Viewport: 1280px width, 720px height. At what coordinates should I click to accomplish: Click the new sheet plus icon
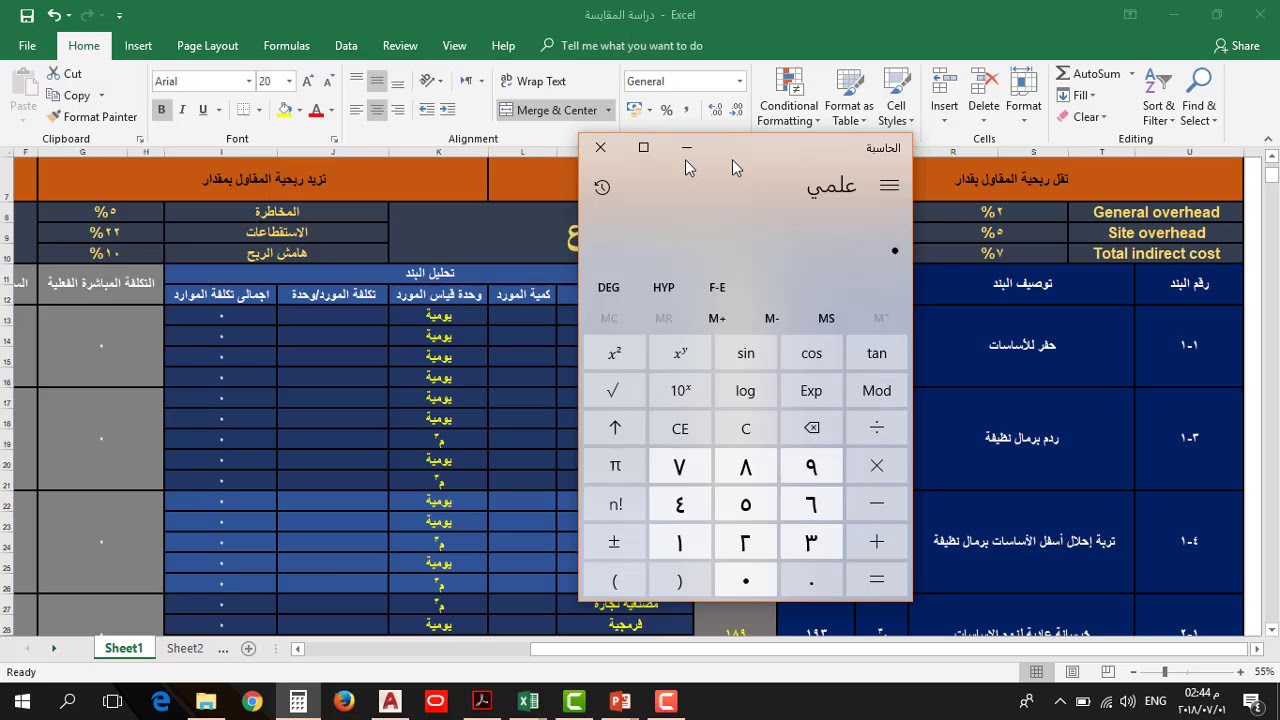248,649
